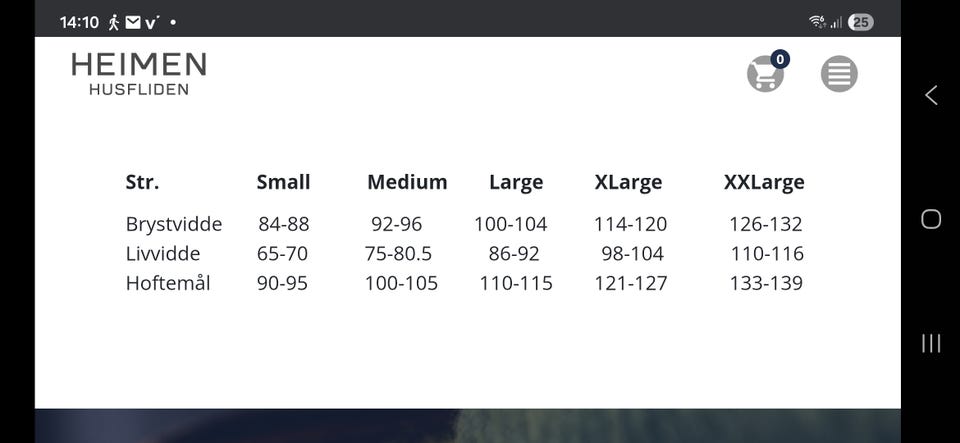Open the shopping cart icon

click(x=765, y=75)
